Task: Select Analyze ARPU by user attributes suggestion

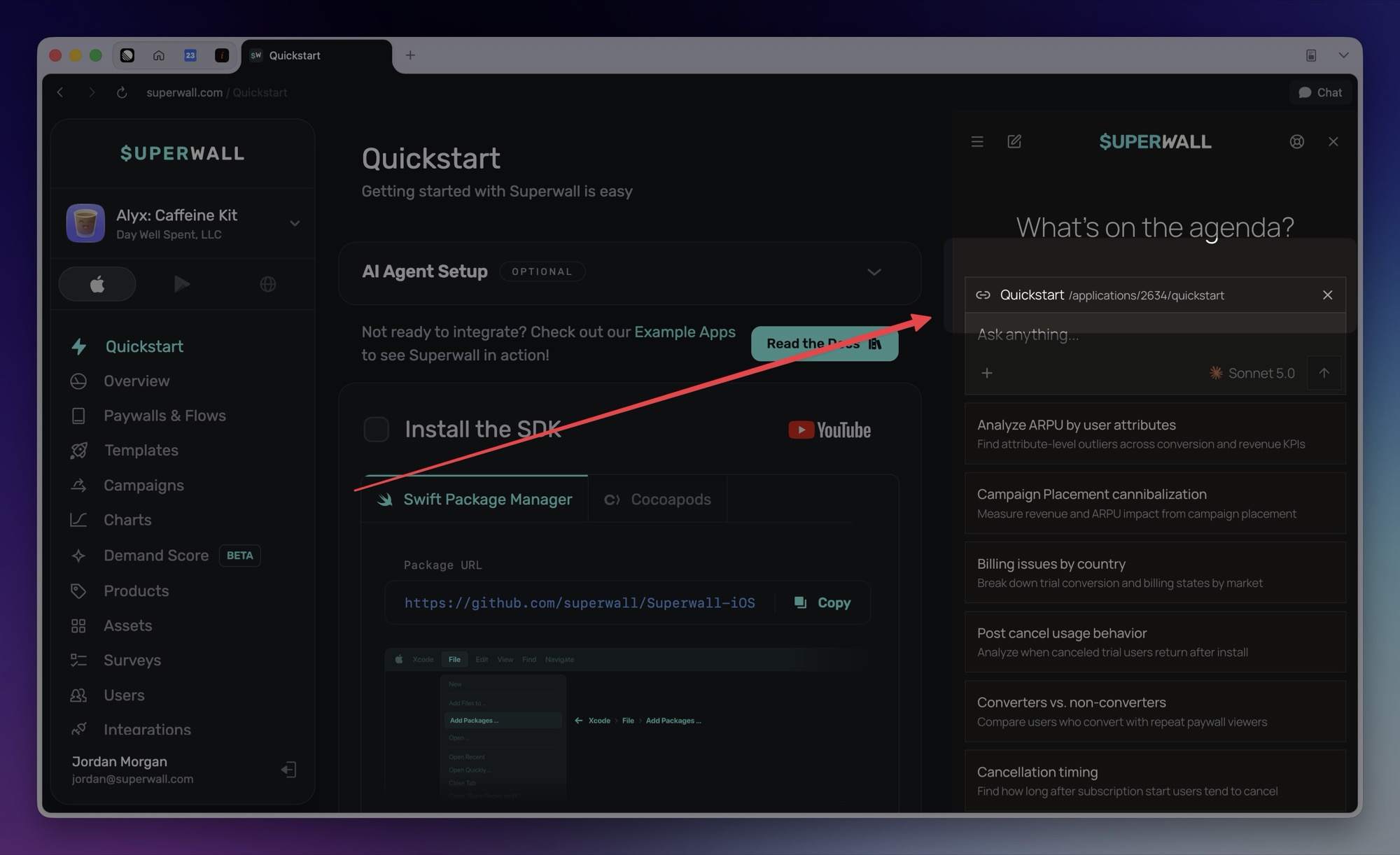Action: coord(1155,434)
